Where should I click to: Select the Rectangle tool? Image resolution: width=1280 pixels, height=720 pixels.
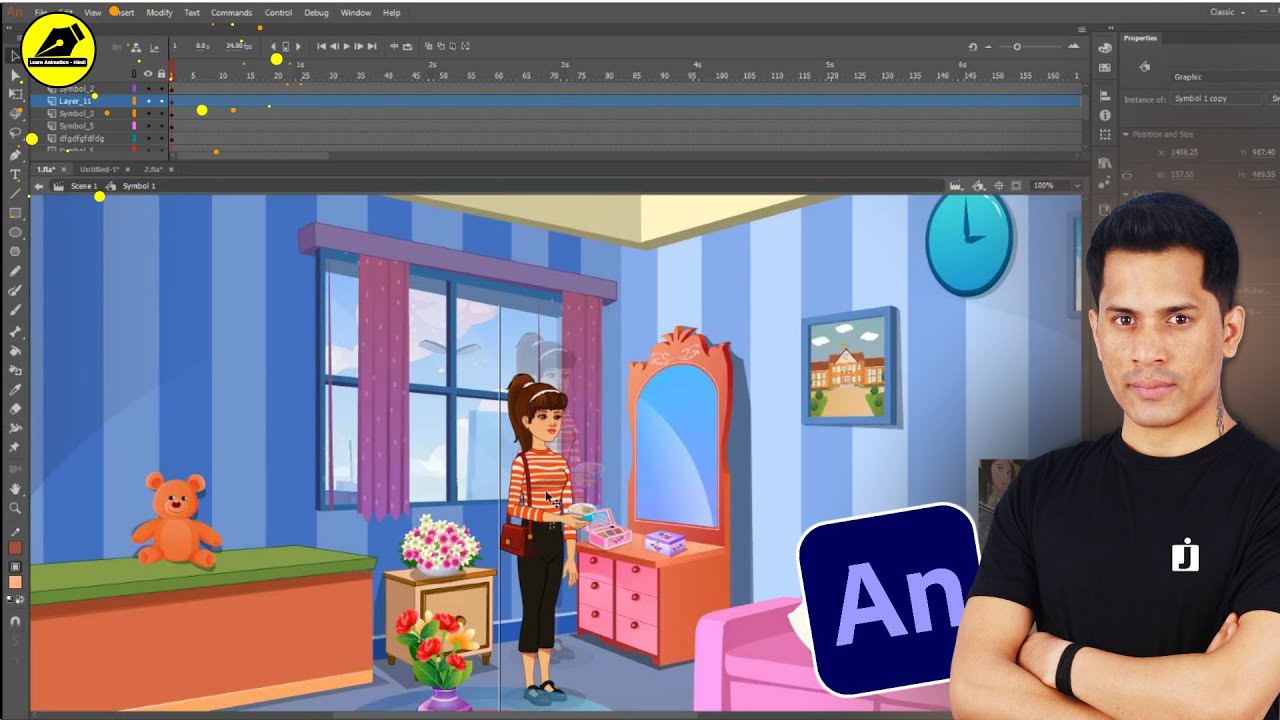coord(15,213)
